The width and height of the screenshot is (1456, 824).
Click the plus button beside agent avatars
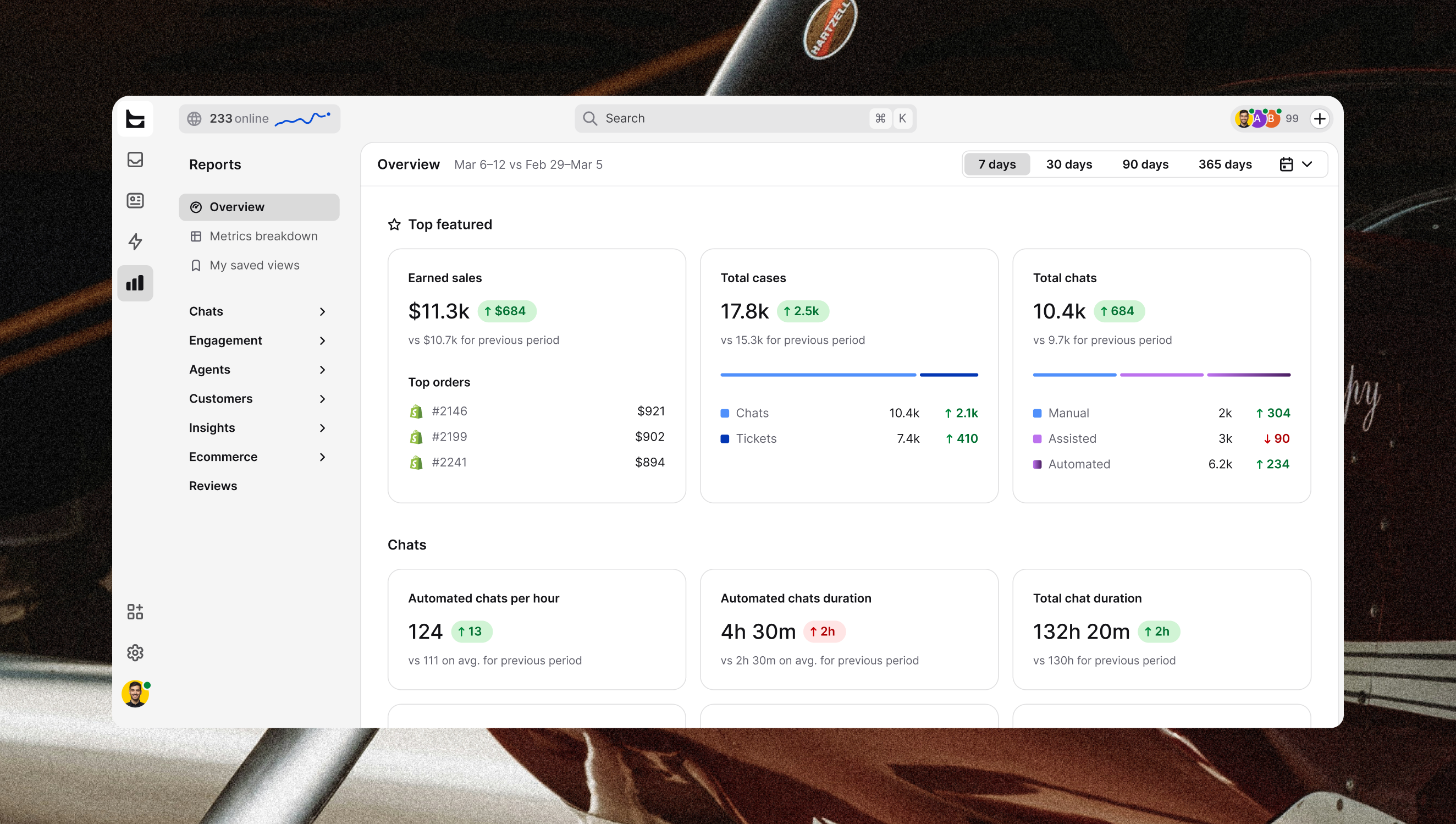pyautogui.click(x=1320, y=118)
